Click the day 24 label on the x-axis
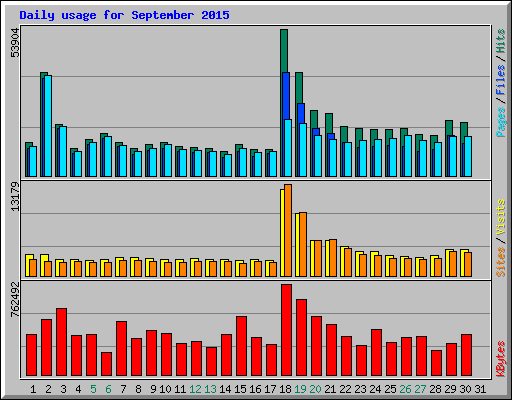 click(x=375, y=389)
